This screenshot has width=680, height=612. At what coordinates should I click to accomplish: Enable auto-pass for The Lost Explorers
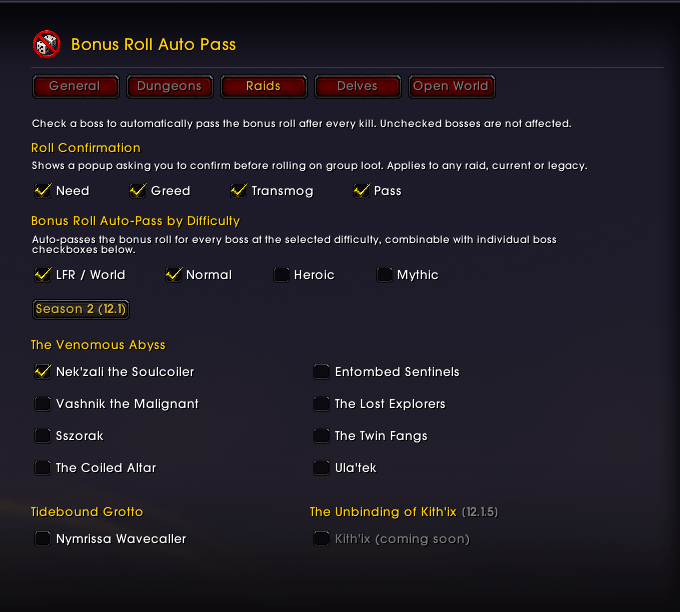click(321, 404)
